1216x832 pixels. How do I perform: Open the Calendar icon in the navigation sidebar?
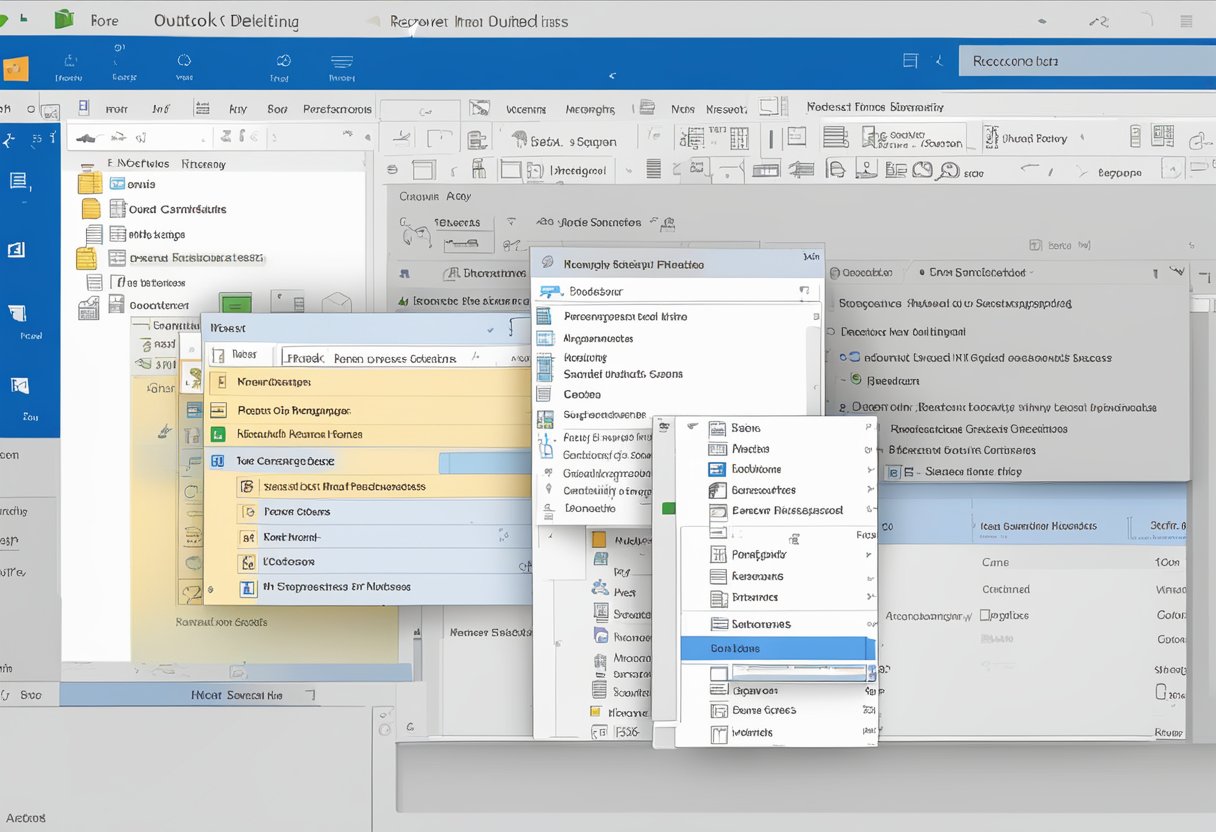point(30,250)
